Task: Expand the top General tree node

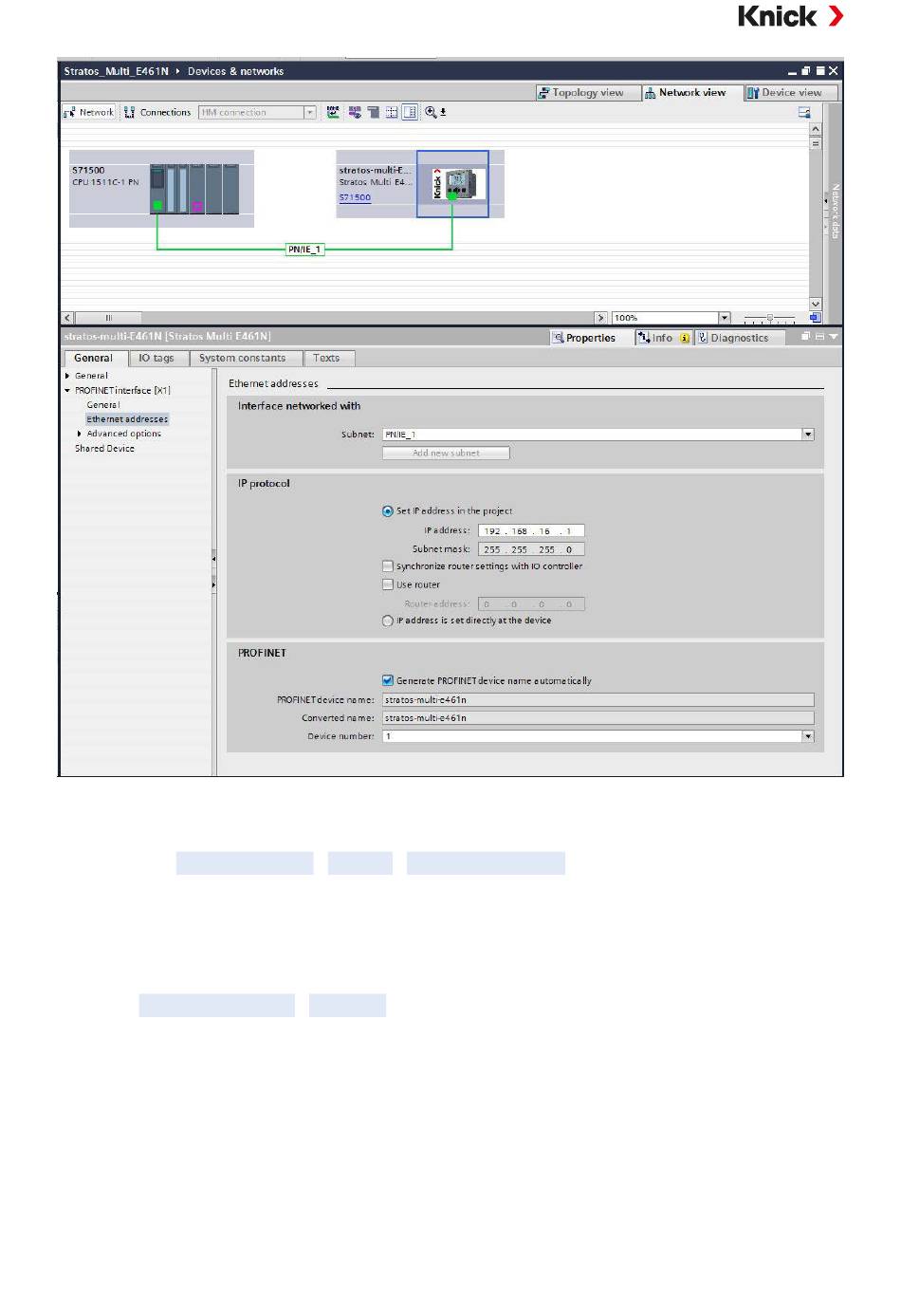Action: [67, 376]
